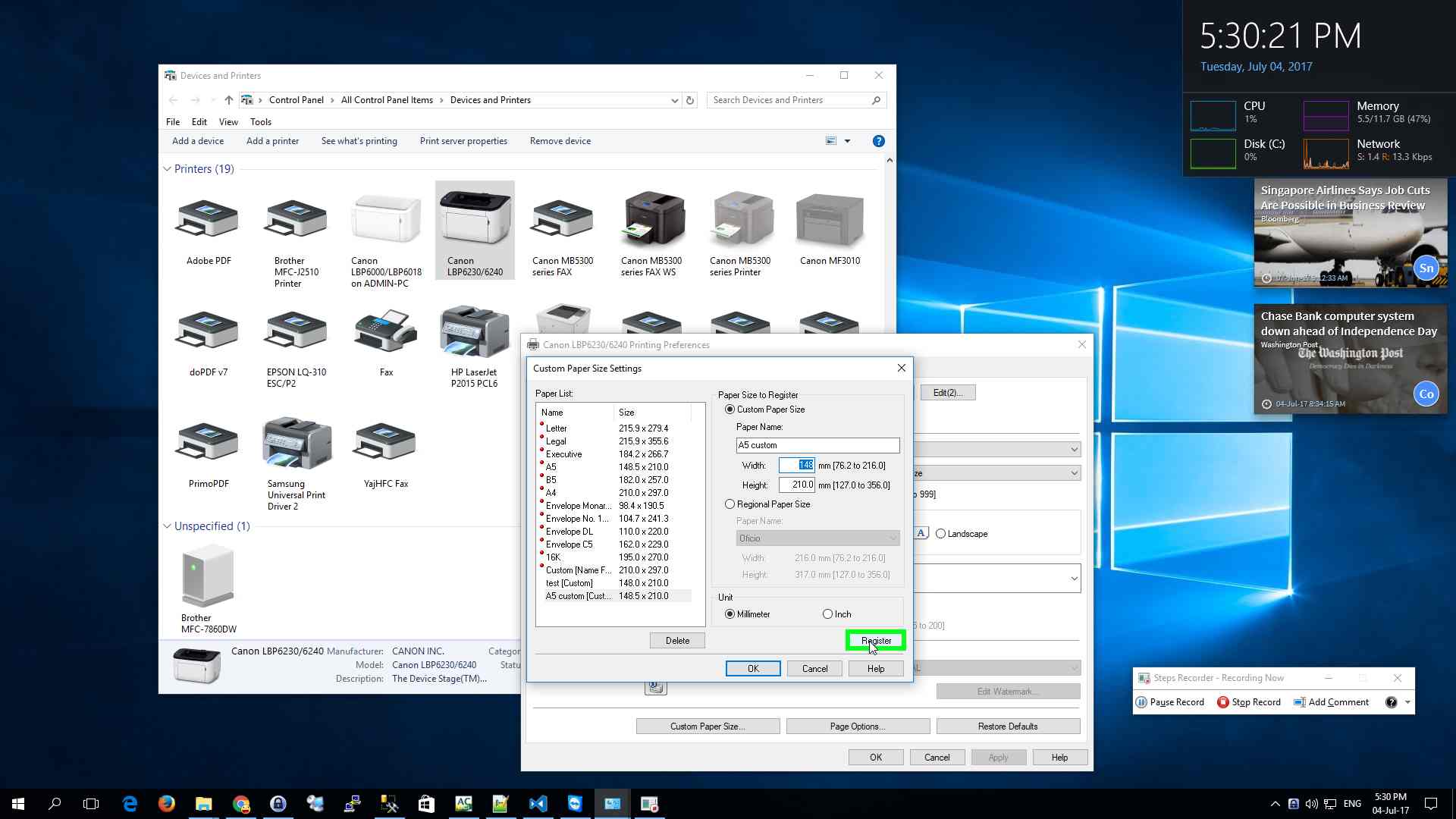Select the Envelope DL paper row

(x=614, y=532)
